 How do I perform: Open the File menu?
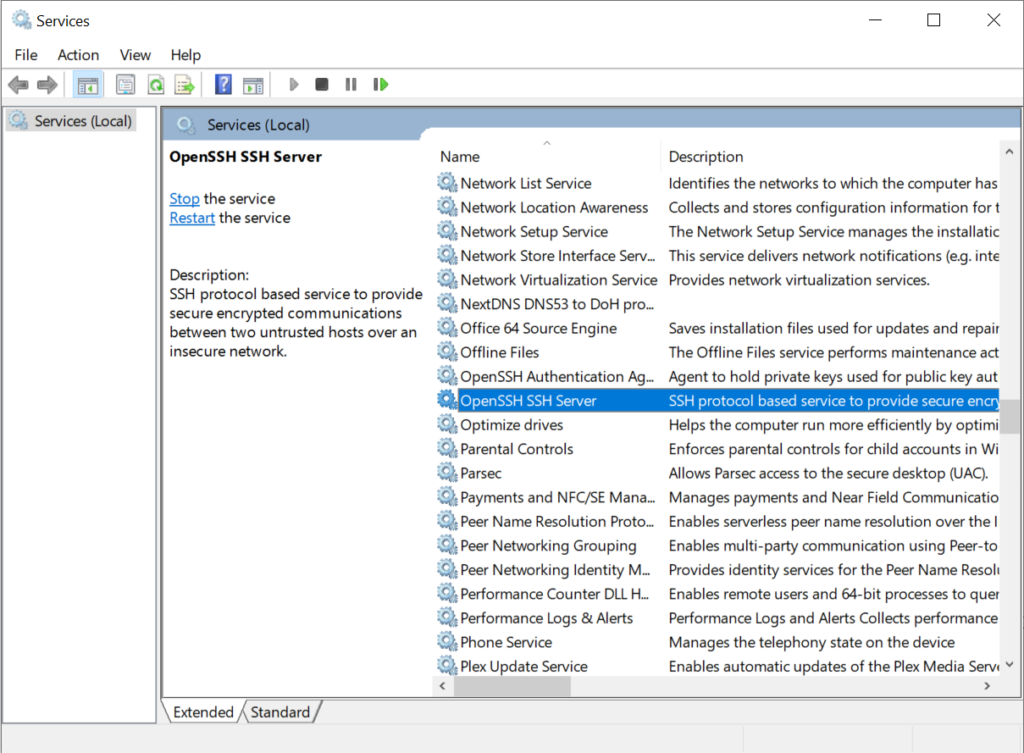point(26,55)
